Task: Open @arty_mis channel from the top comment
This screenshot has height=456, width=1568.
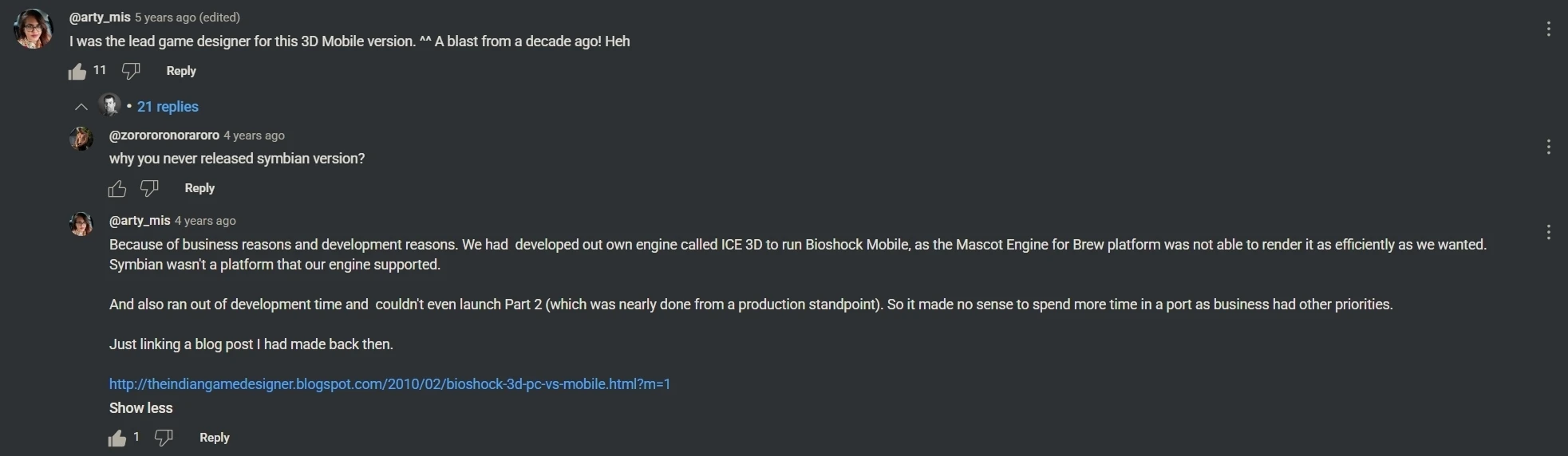Action: point(100,17)
